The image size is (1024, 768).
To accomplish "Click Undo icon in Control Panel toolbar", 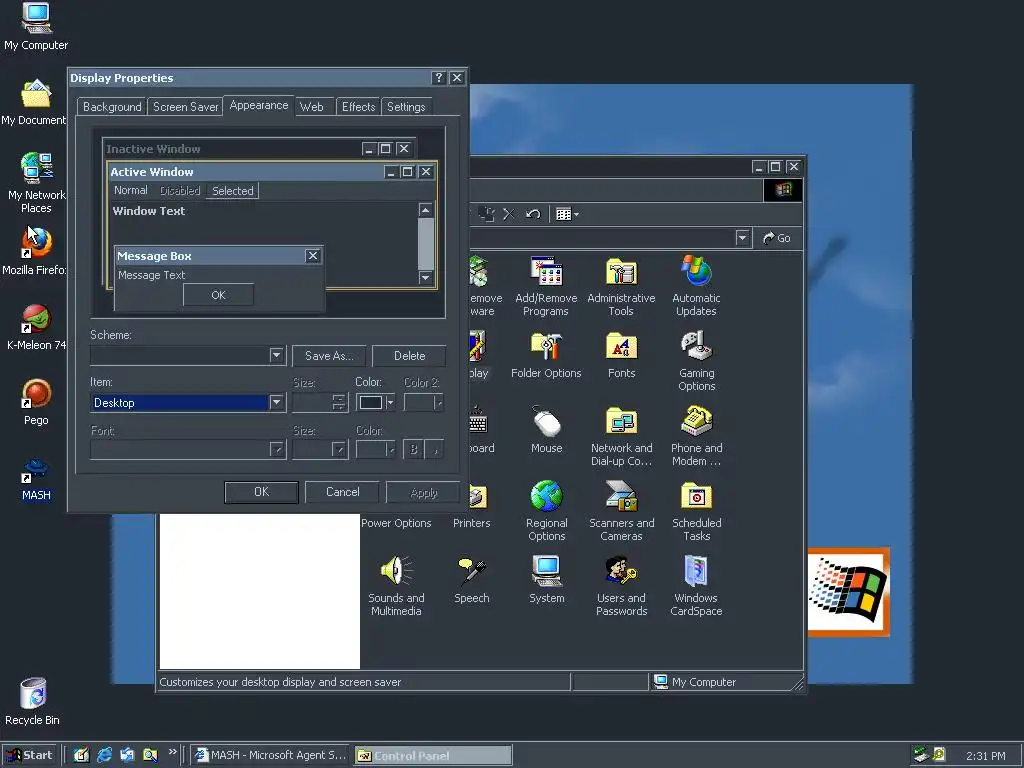I will pos(533,214).
